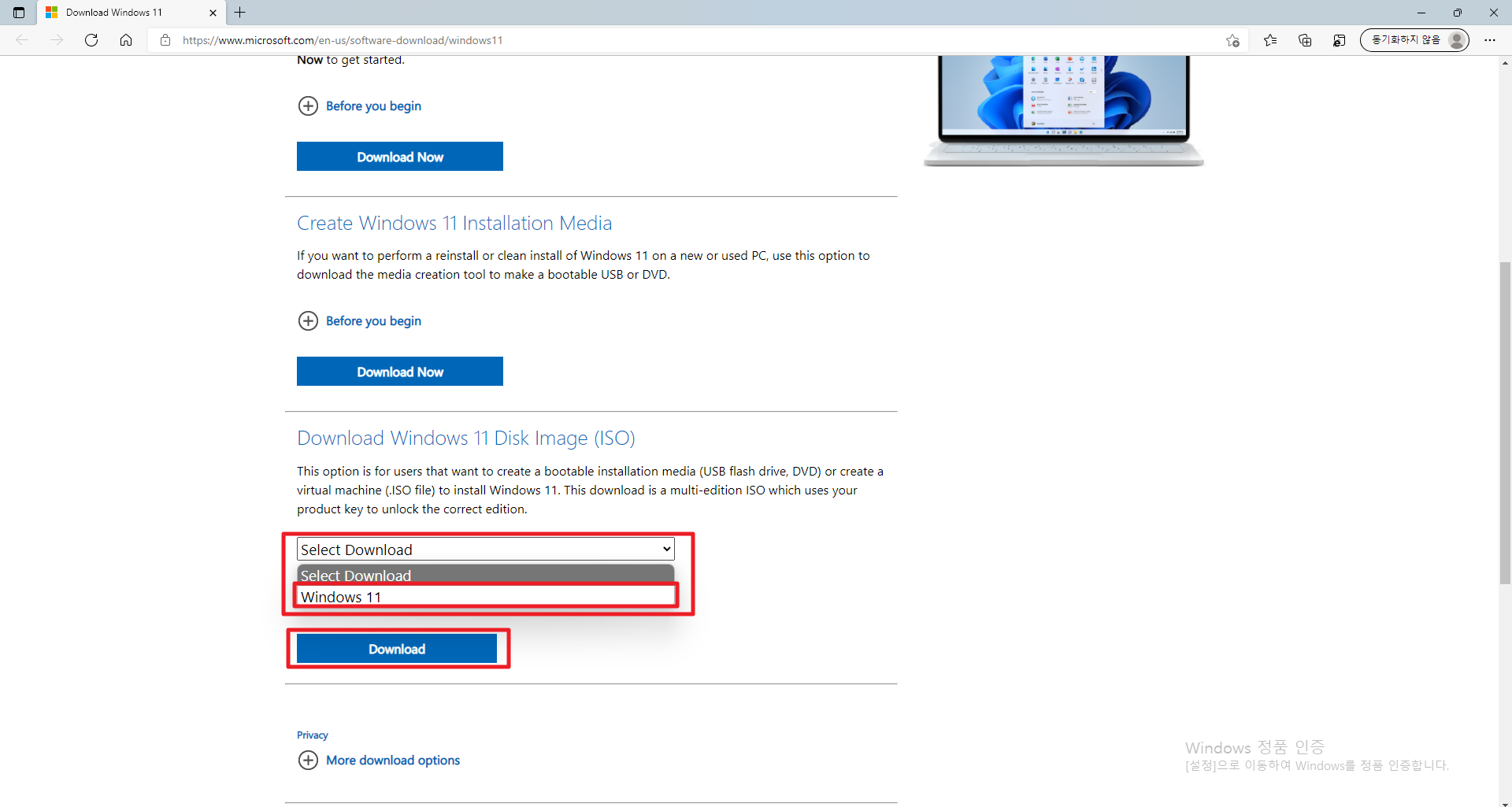The image size is (1512, 807).
Task: Expand first Before you begin section
Action: click(x=360, y=106)
